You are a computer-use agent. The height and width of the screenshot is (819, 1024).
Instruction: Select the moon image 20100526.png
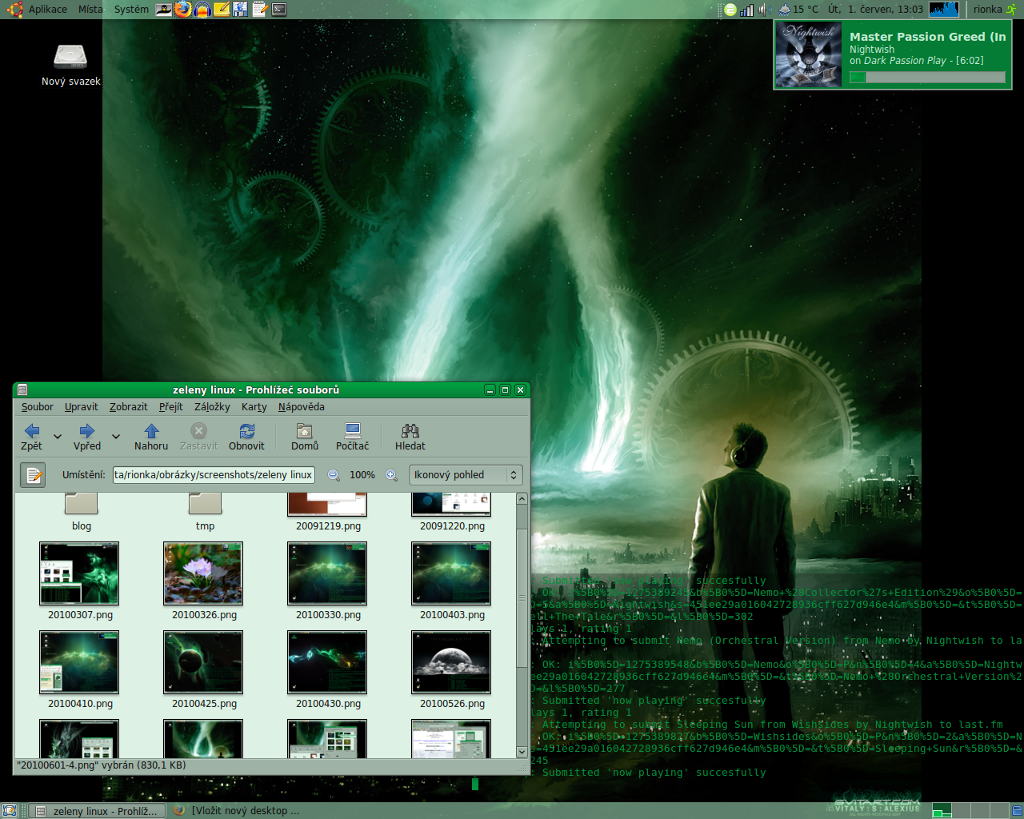pyautogui.click(x=452, y=669)
